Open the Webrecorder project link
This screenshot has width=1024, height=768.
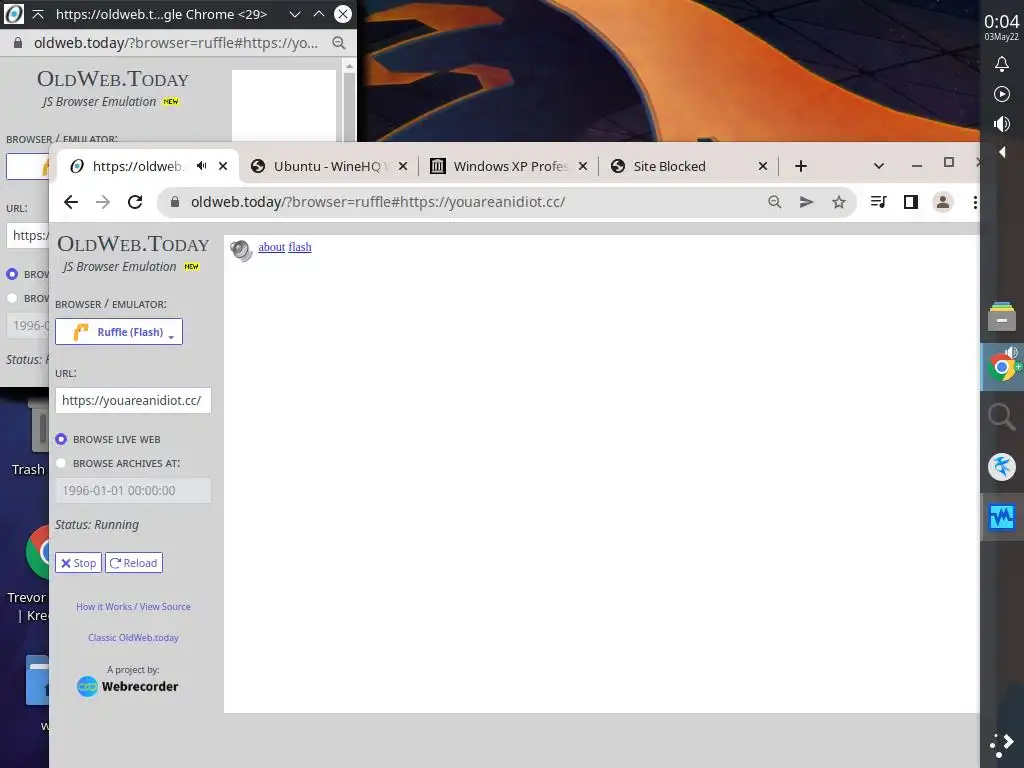[127, 686]
